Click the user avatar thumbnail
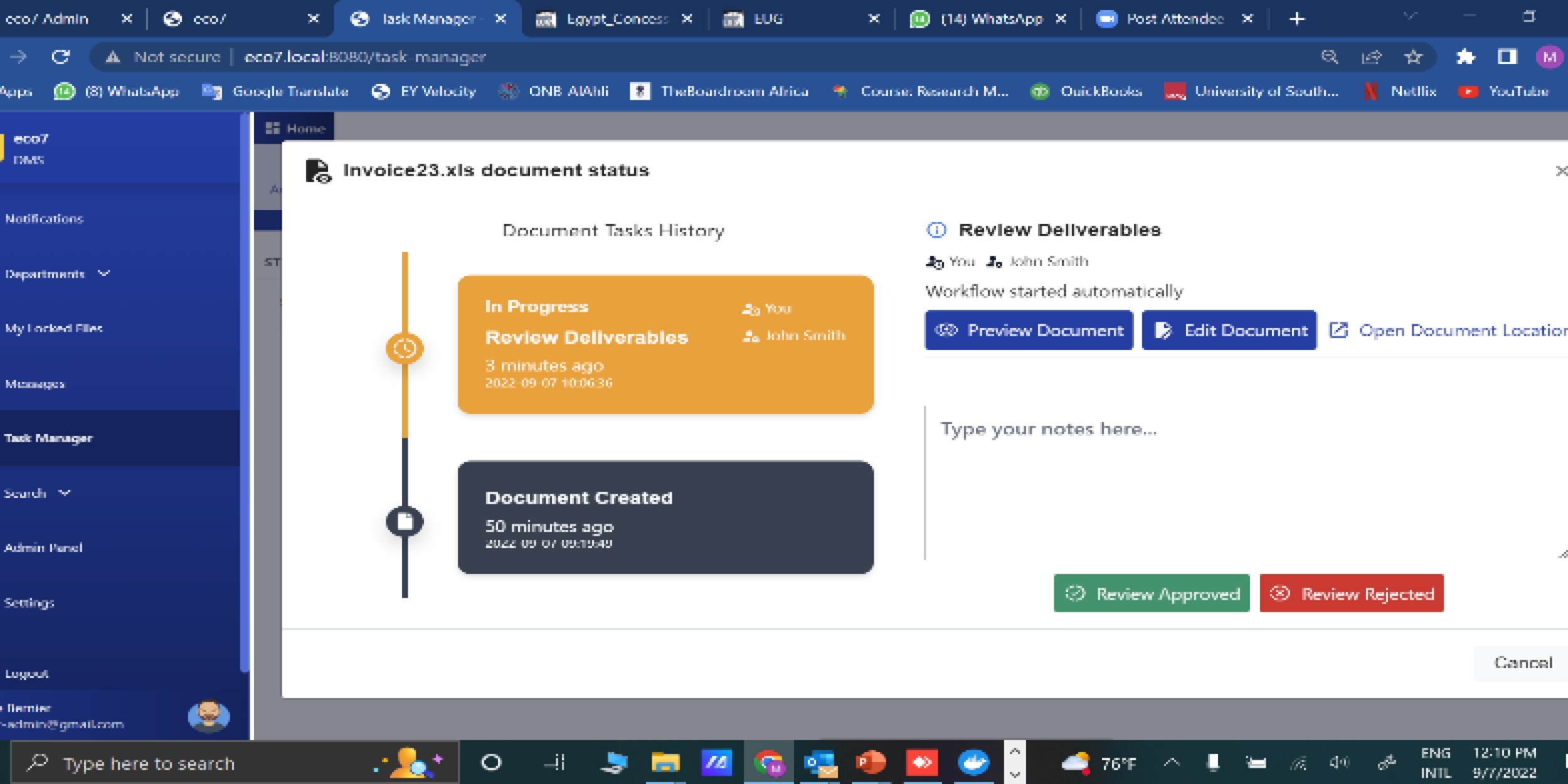 [208, 716]
